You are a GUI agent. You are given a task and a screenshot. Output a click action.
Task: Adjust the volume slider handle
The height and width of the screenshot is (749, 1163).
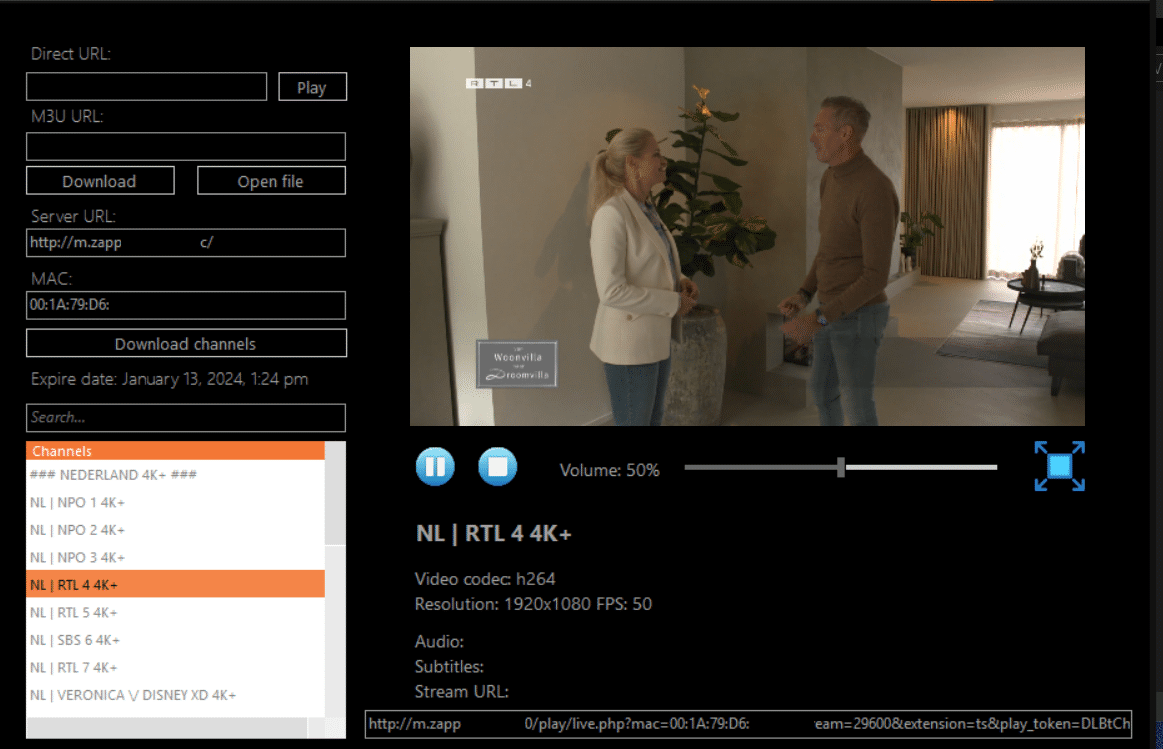tap(840, 467)
